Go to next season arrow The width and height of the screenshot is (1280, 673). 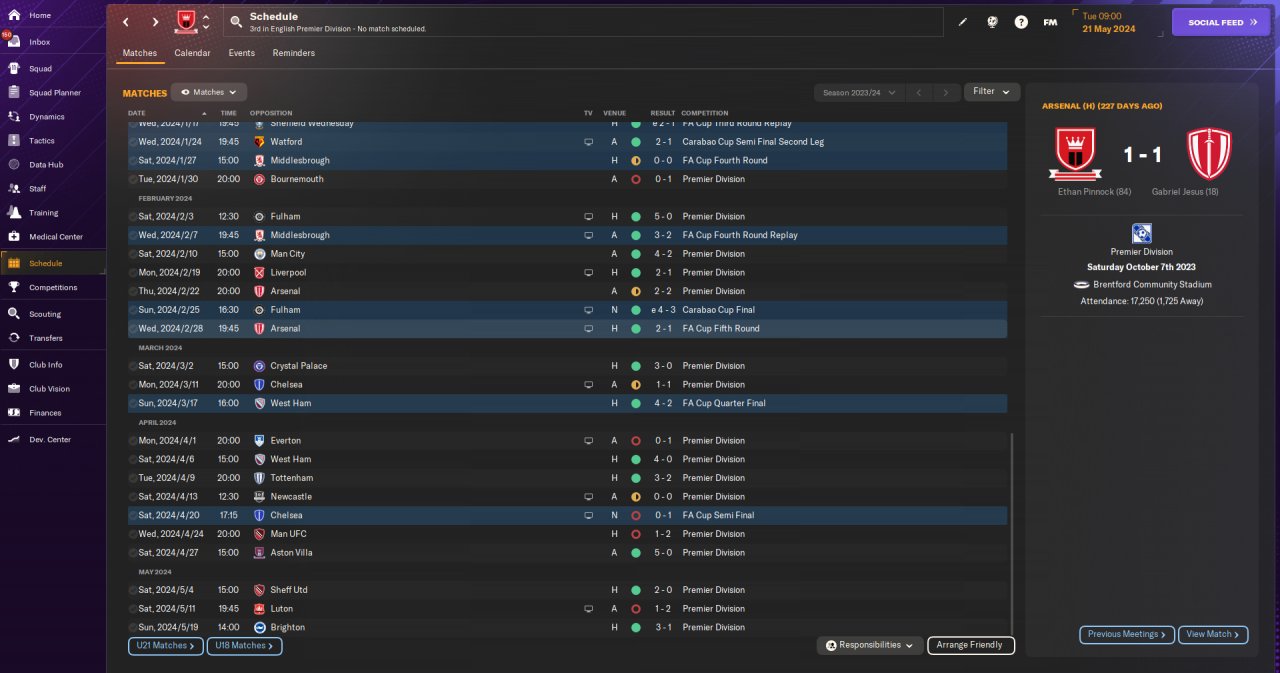click(945, 92)
